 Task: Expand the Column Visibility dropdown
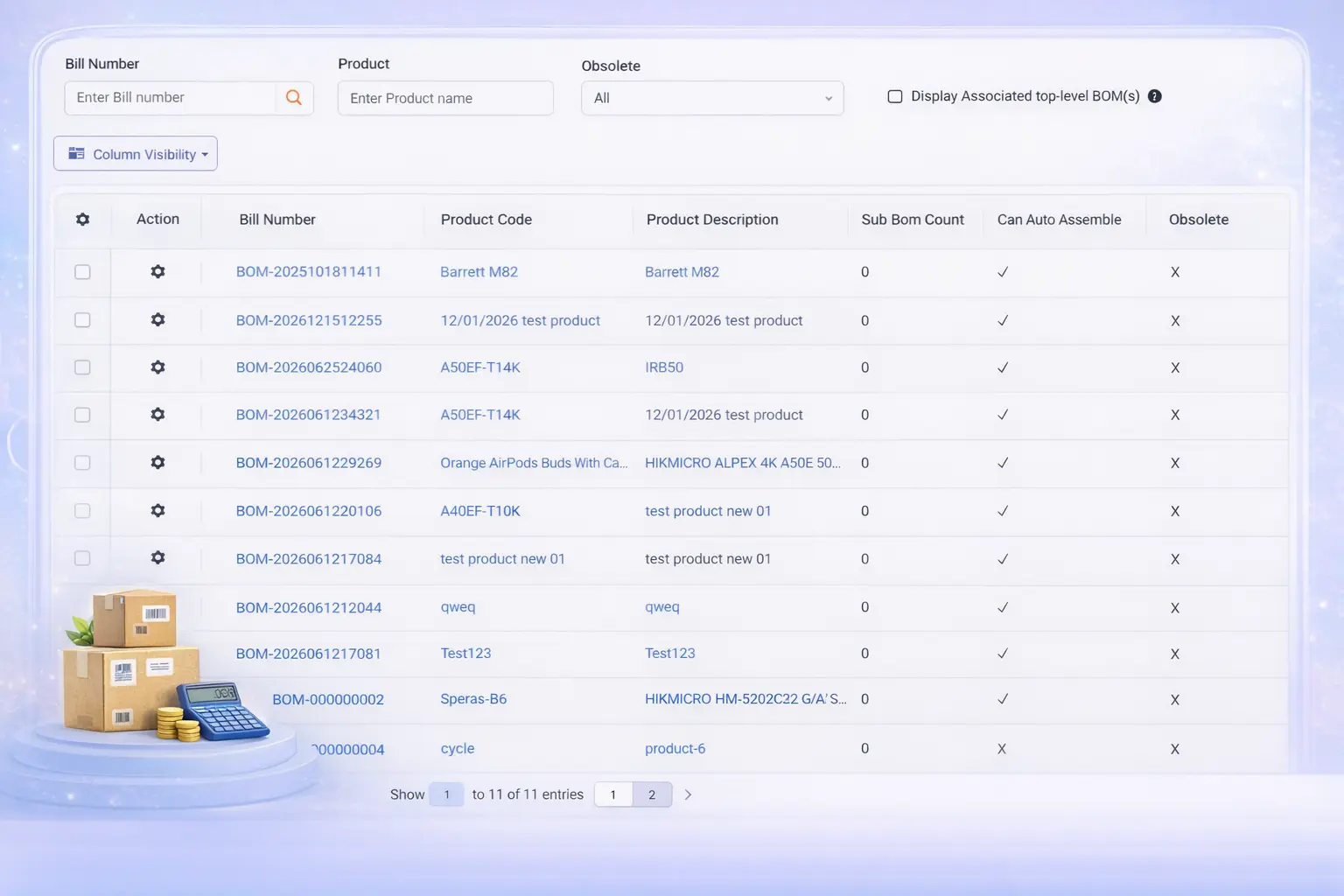tap(136, 154)
